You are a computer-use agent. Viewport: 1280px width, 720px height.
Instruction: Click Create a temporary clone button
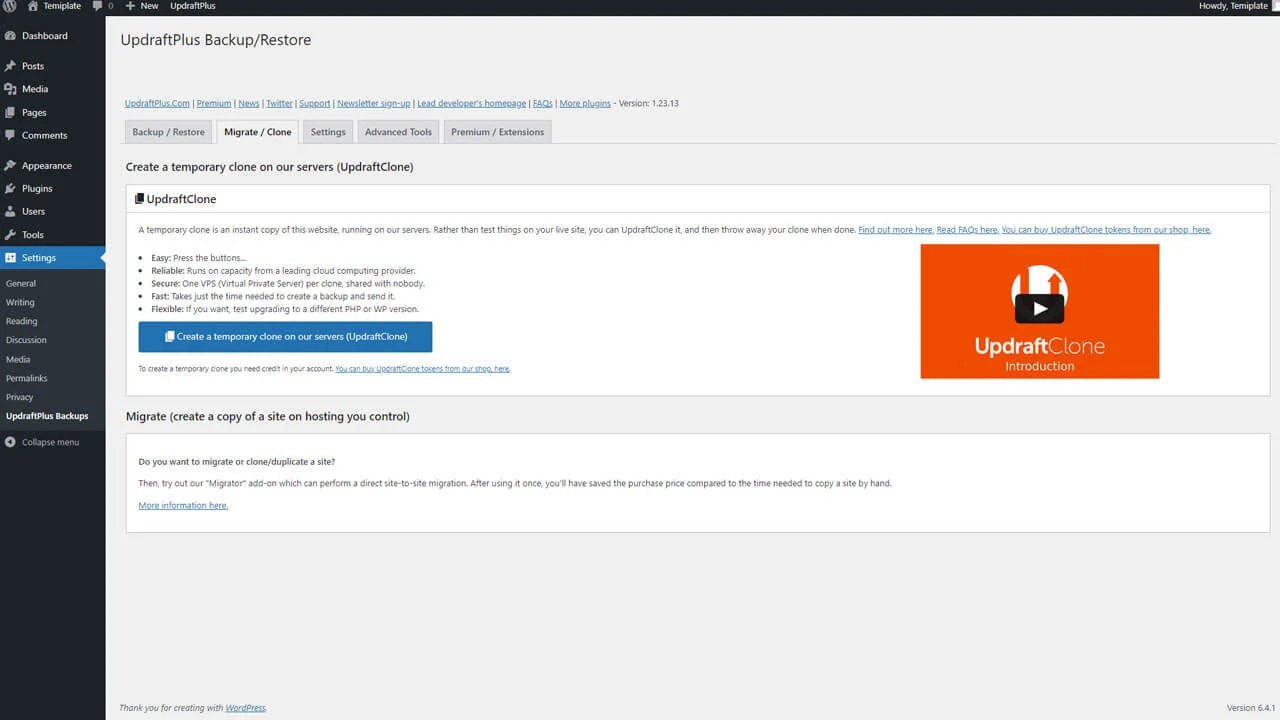[x=285, y=337]
